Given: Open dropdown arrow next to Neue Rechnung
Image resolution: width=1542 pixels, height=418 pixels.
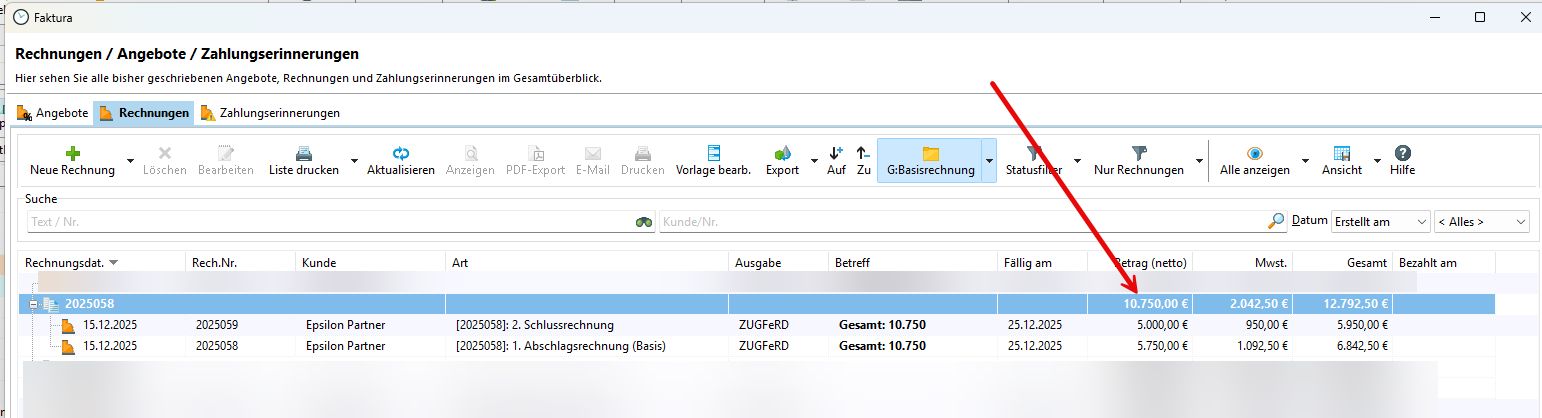Looking at the screenshot, I should click(130, 161).
